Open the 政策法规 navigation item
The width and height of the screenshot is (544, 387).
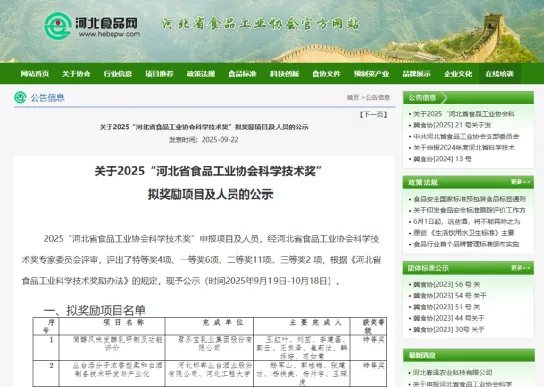click(201, 74)
